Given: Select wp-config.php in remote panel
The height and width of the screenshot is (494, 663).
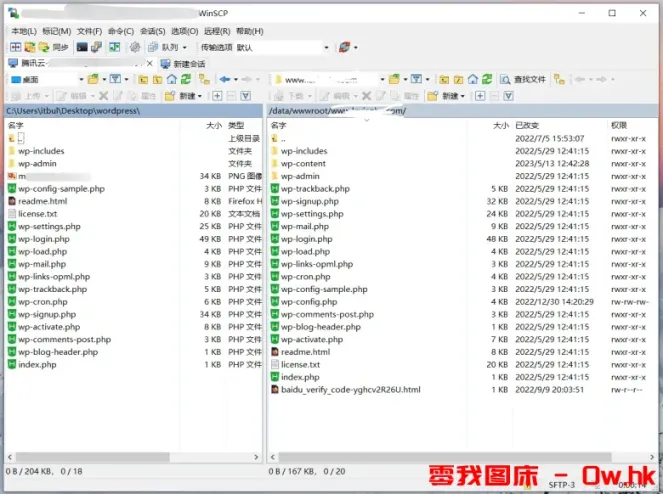Looking at the screenshot, I should pyautogui.click(x=308, y=301).
